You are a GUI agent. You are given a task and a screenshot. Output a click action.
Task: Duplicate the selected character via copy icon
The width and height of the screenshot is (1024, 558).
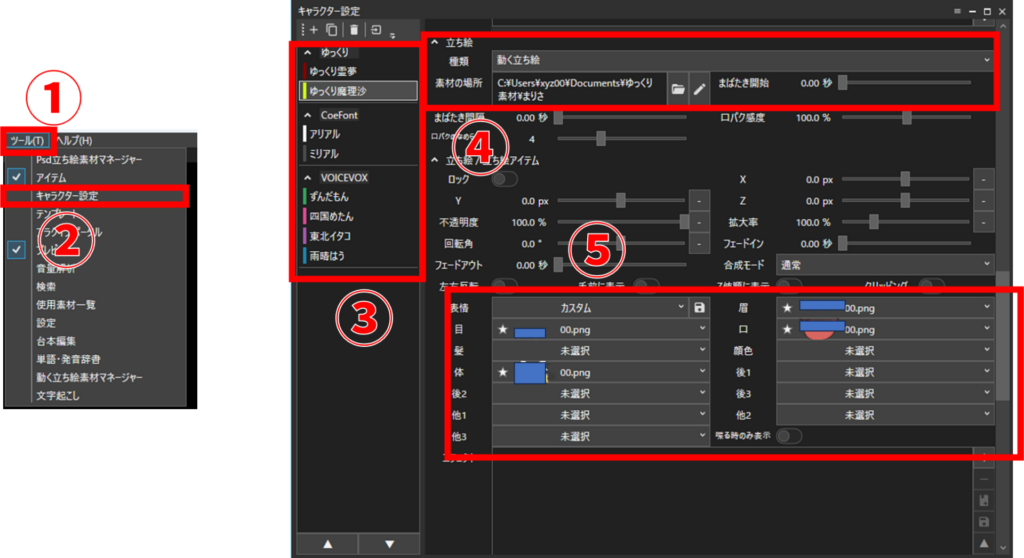tap(332, 29)
